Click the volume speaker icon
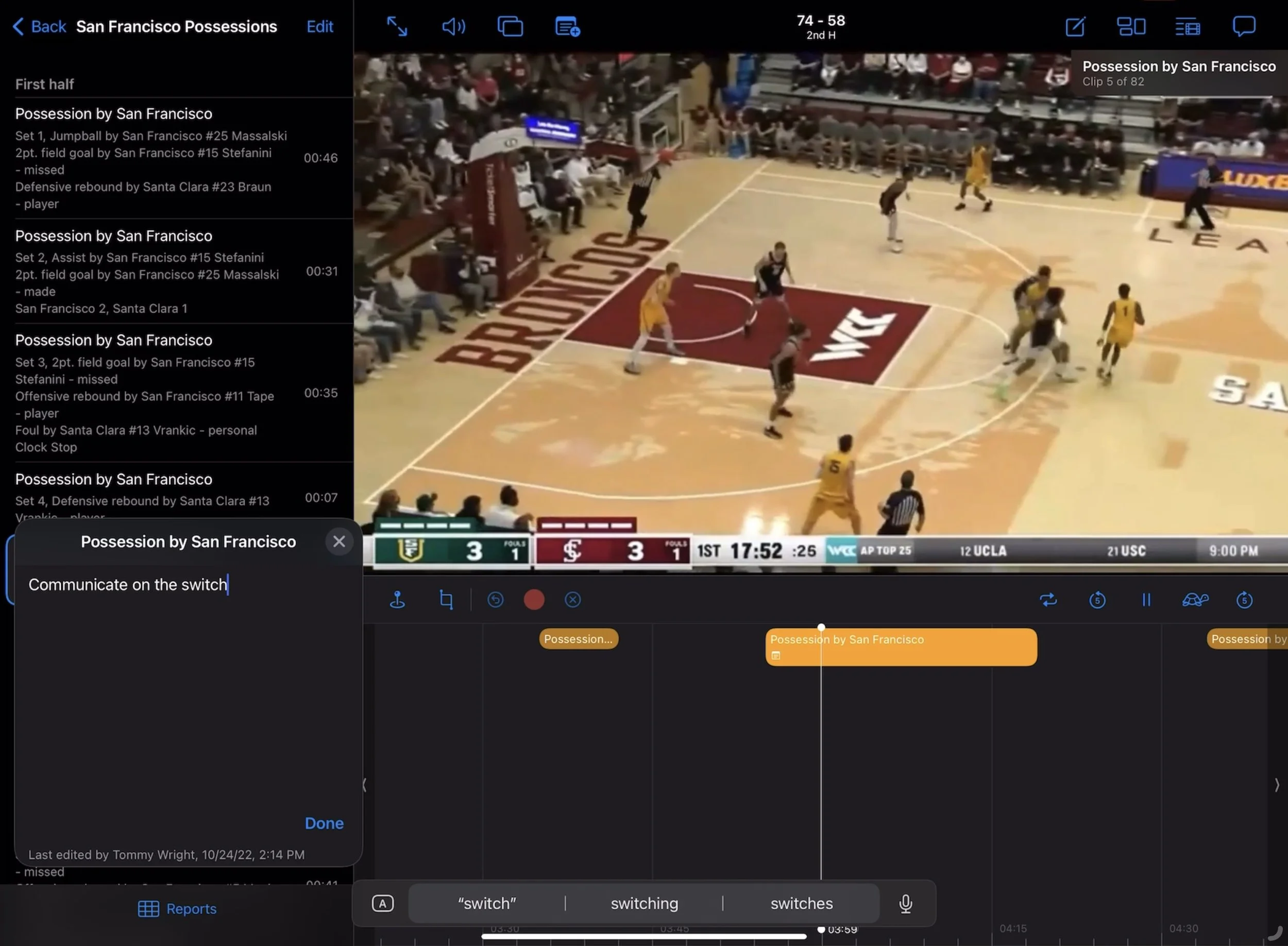This screenshot has height=946, width=1288. (x=453, y=26)
